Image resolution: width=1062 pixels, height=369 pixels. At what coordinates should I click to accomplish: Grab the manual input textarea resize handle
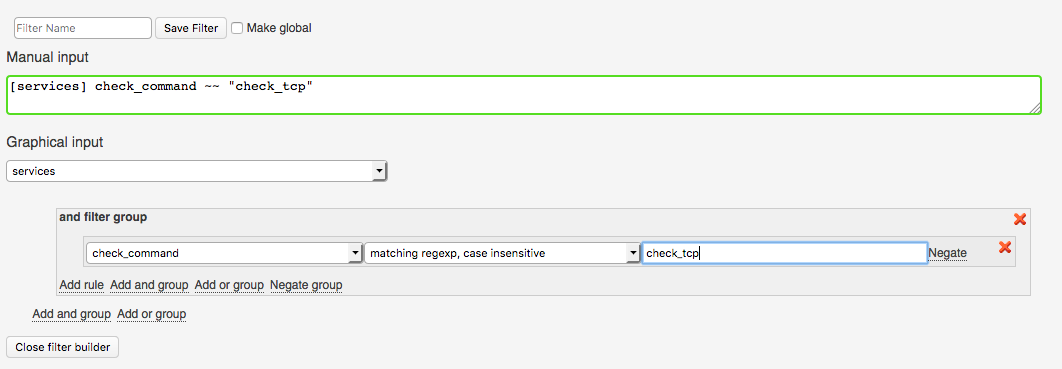1036,109
